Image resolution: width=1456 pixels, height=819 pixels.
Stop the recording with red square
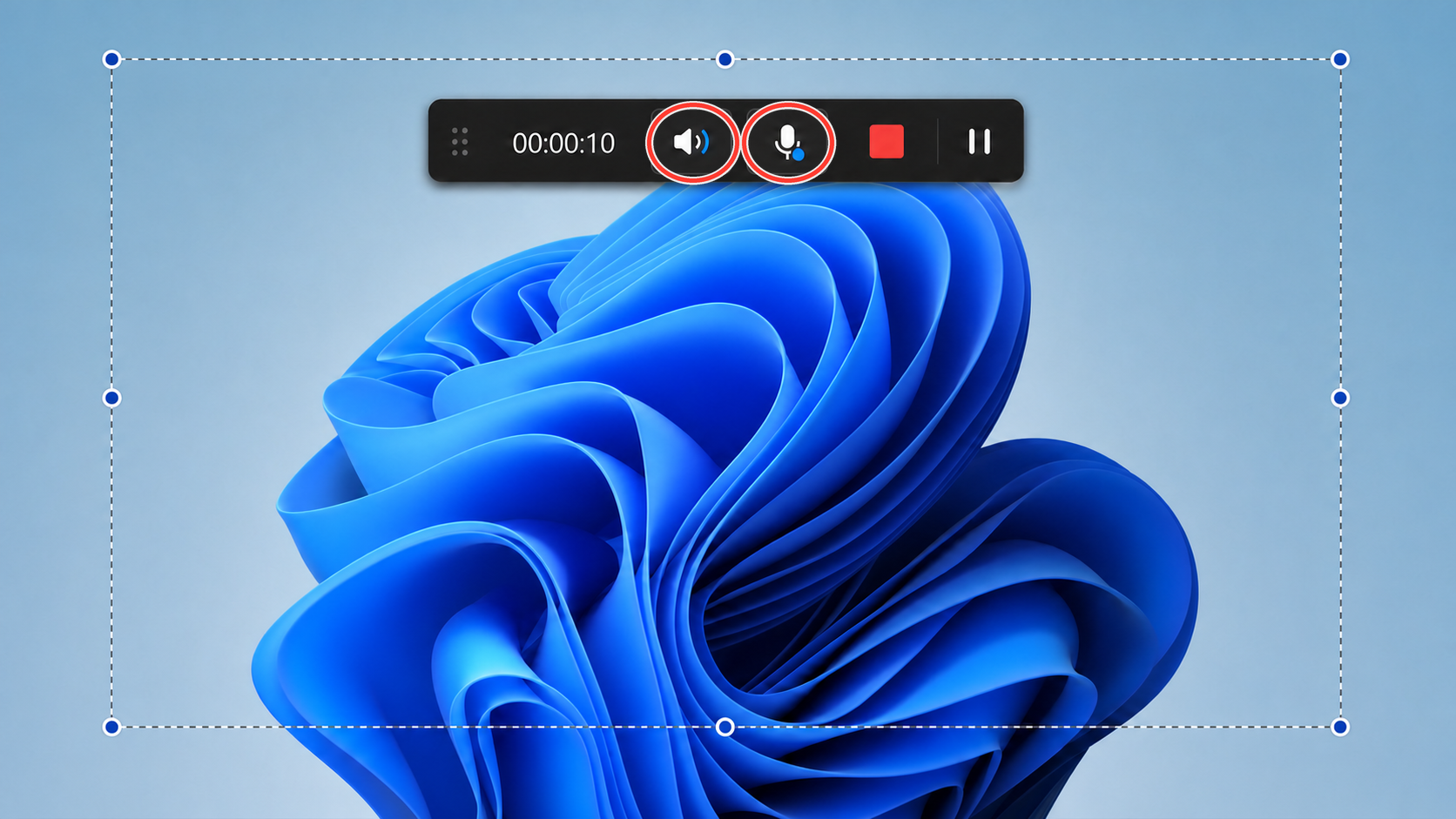point(886,142)
